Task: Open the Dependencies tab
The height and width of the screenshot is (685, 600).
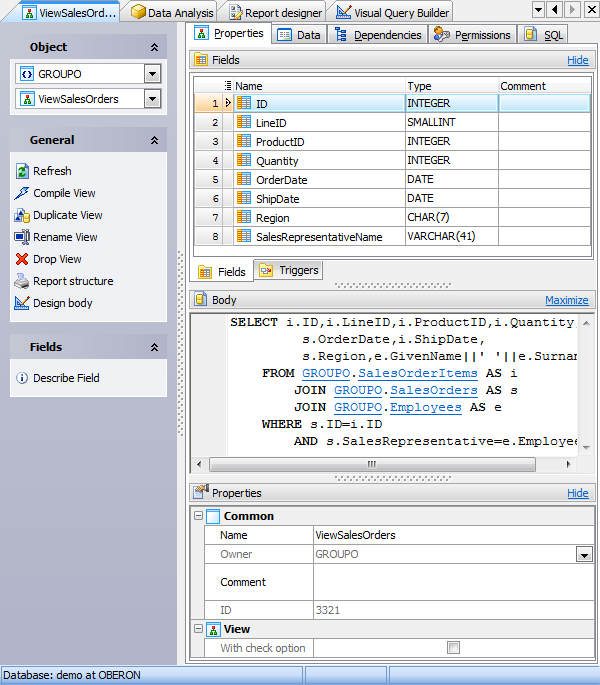Action: [x=378, y=35]
